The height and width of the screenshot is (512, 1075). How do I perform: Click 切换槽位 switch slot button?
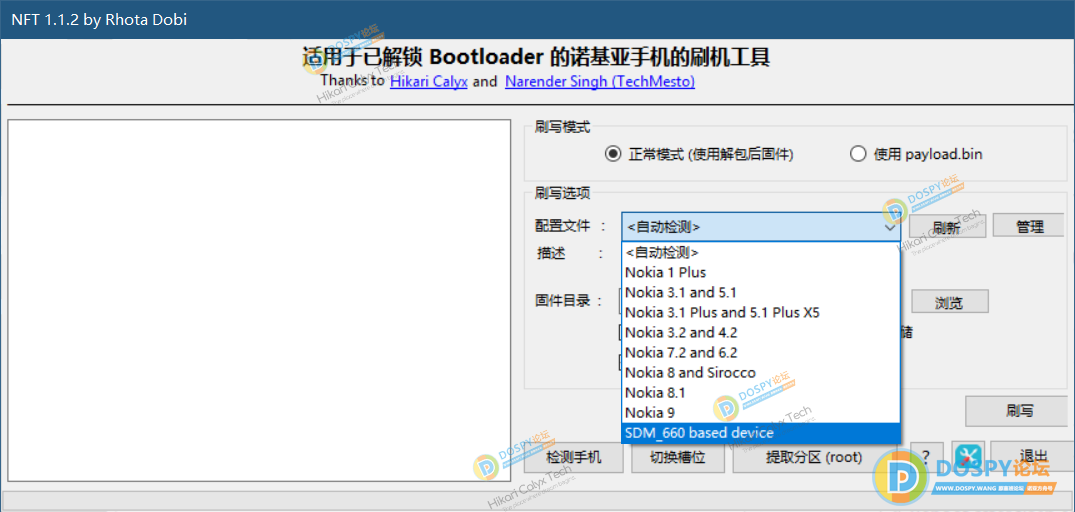[x=678, y=456]
